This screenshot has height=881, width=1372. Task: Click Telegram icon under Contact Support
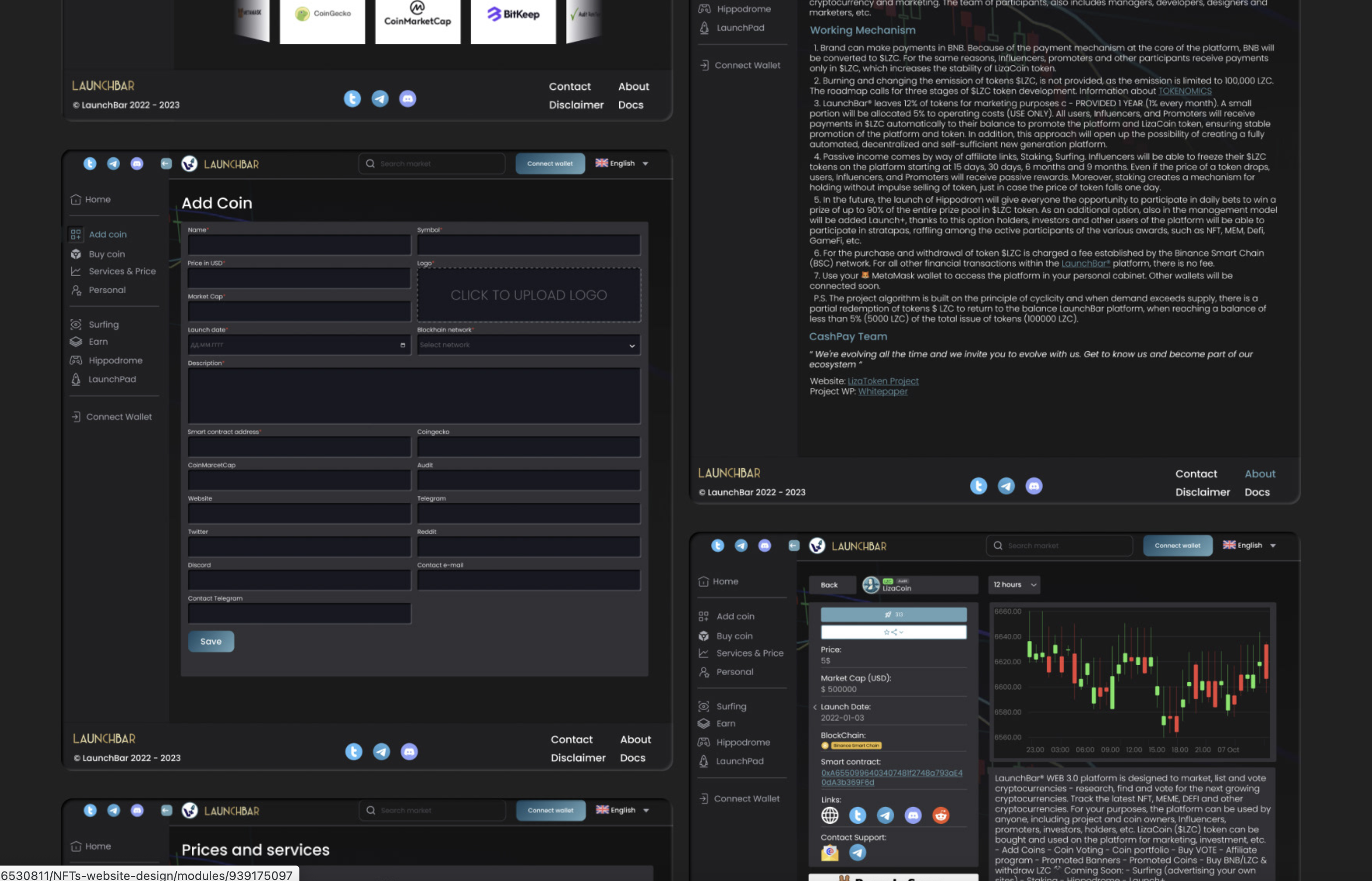point(857,853)
